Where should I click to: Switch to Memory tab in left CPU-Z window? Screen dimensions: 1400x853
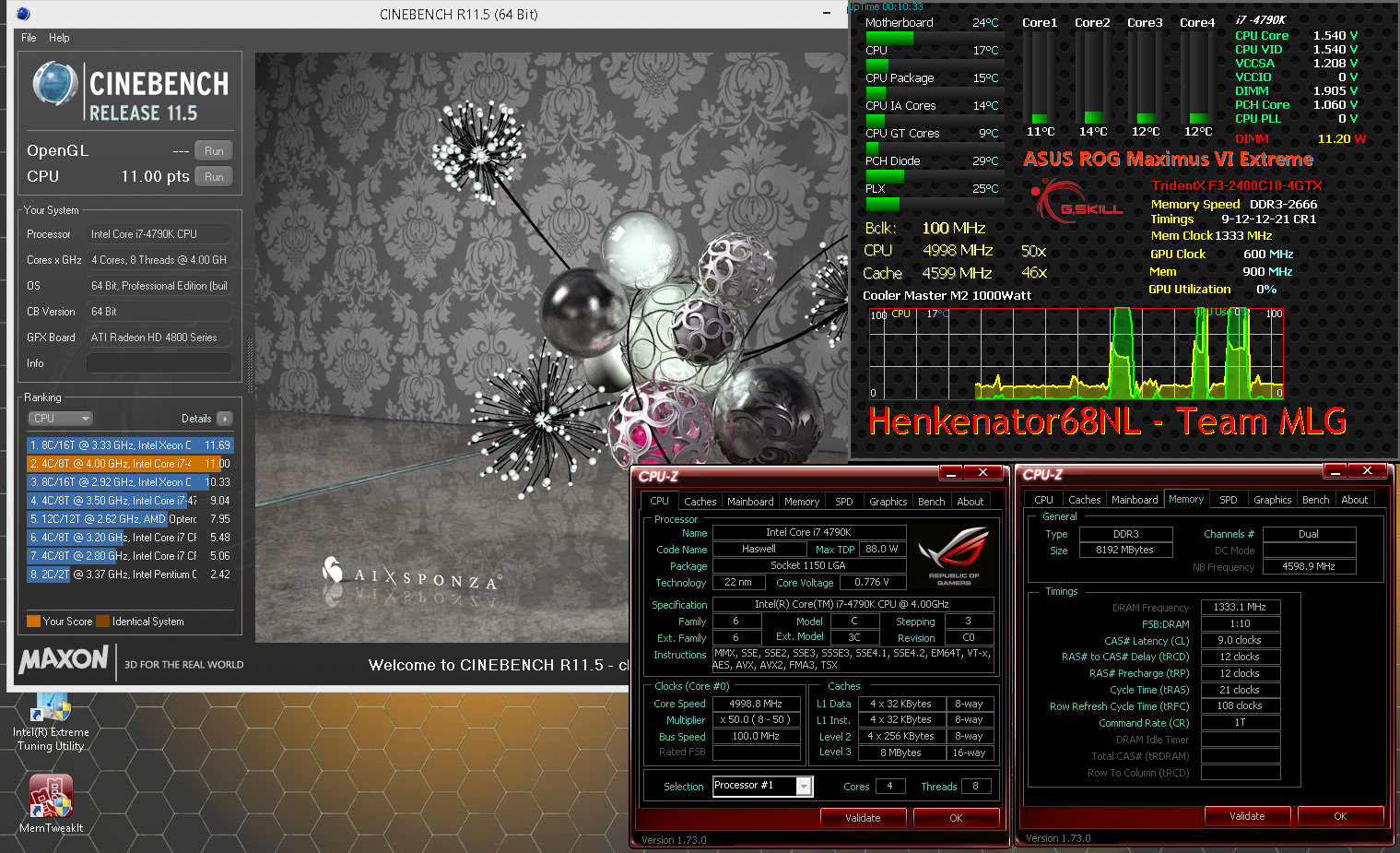(802, 502)
